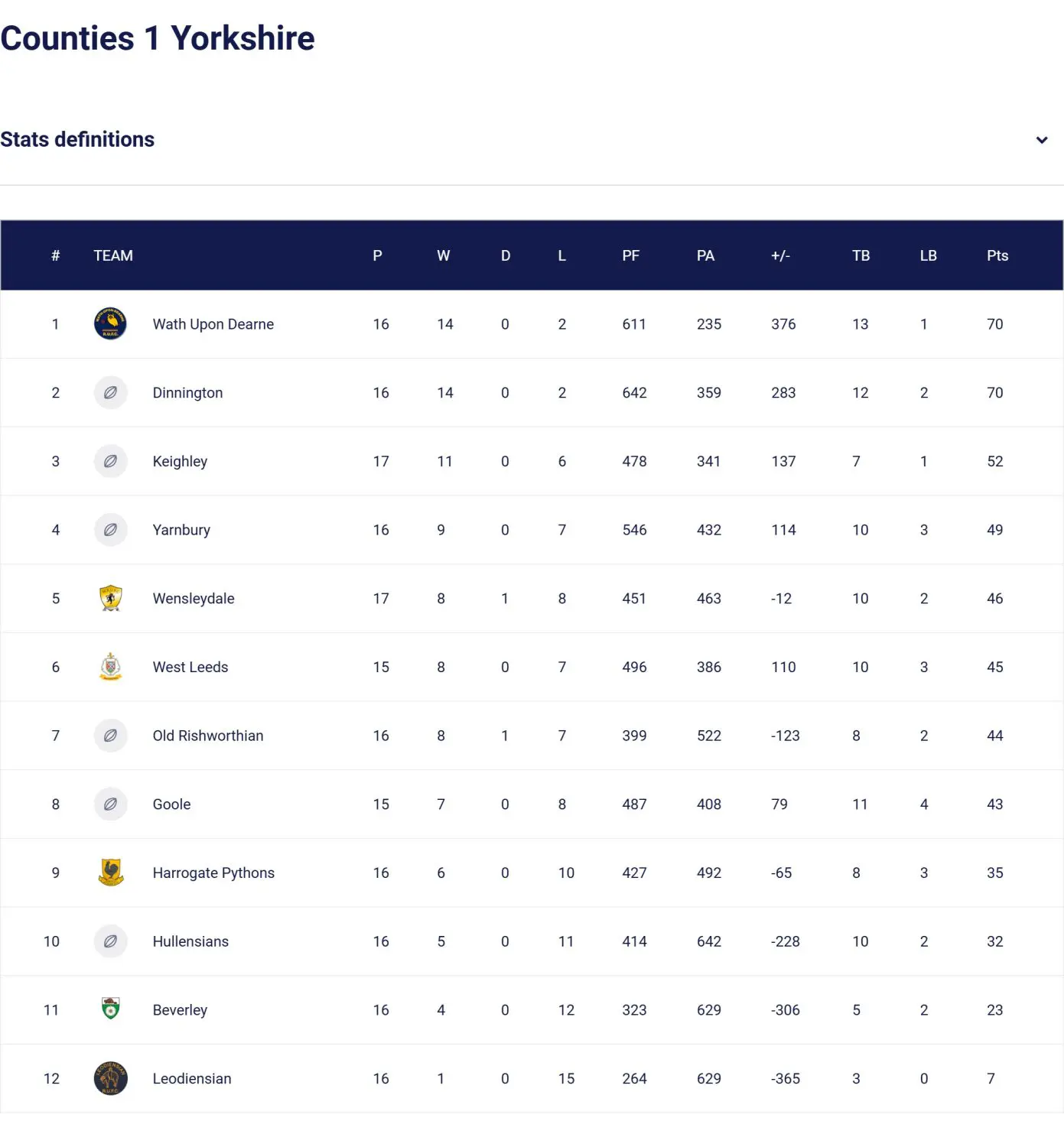Click the TB column header
1064x1147 pixels.
point(861,256)
